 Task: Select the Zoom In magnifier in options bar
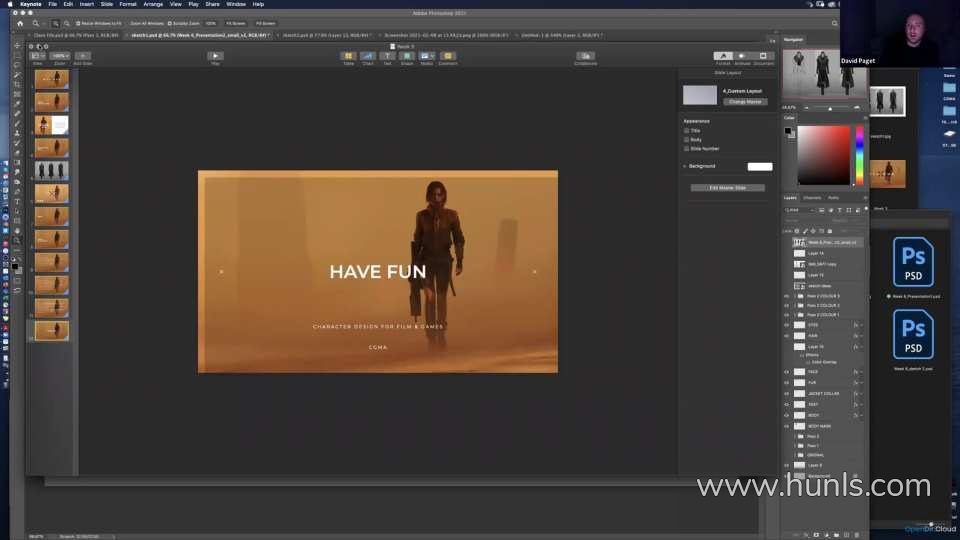coord(55,23)
